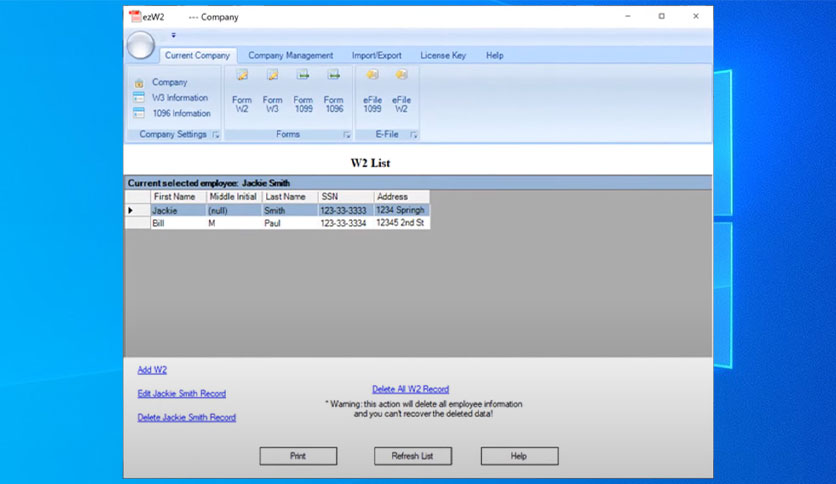
Task: Click the 'M' middle initial cell
Action: [x=234, y=223]
